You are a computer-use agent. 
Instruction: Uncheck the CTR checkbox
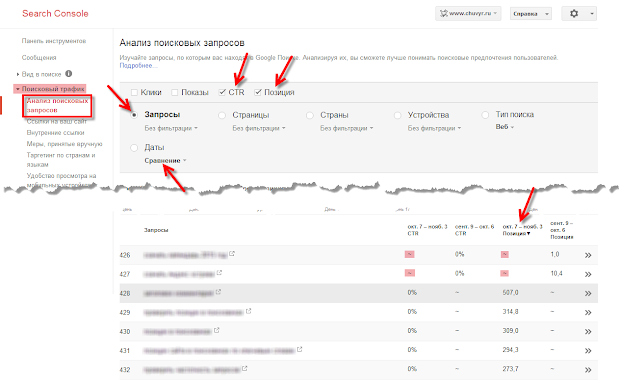click(222, 92)
